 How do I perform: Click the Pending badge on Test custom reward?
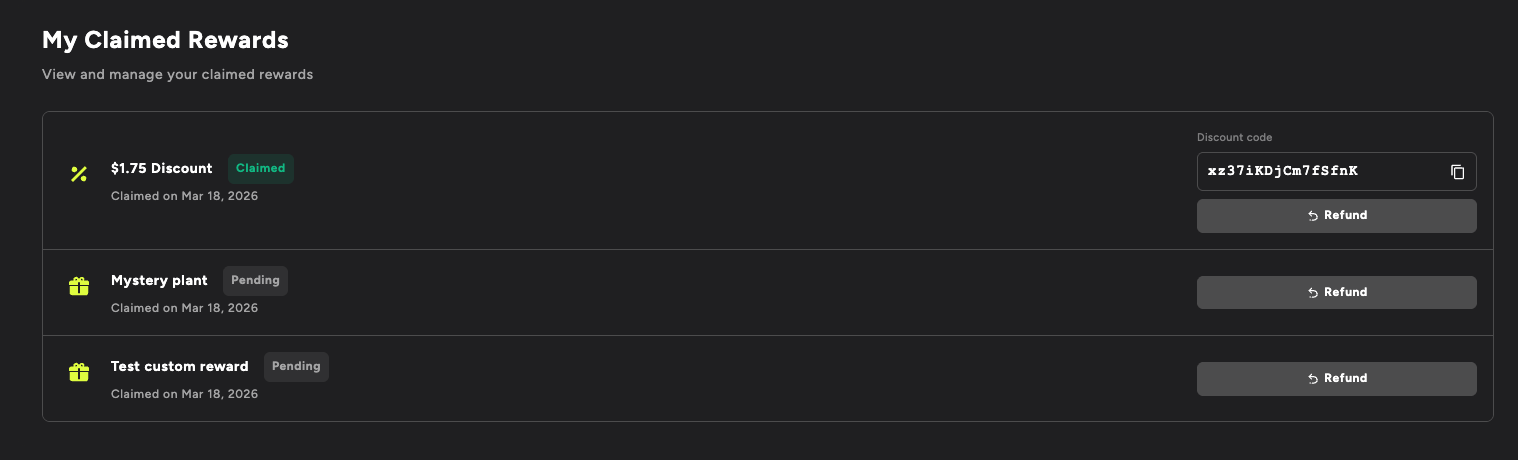pyautogui.click(x=296, y=366)
